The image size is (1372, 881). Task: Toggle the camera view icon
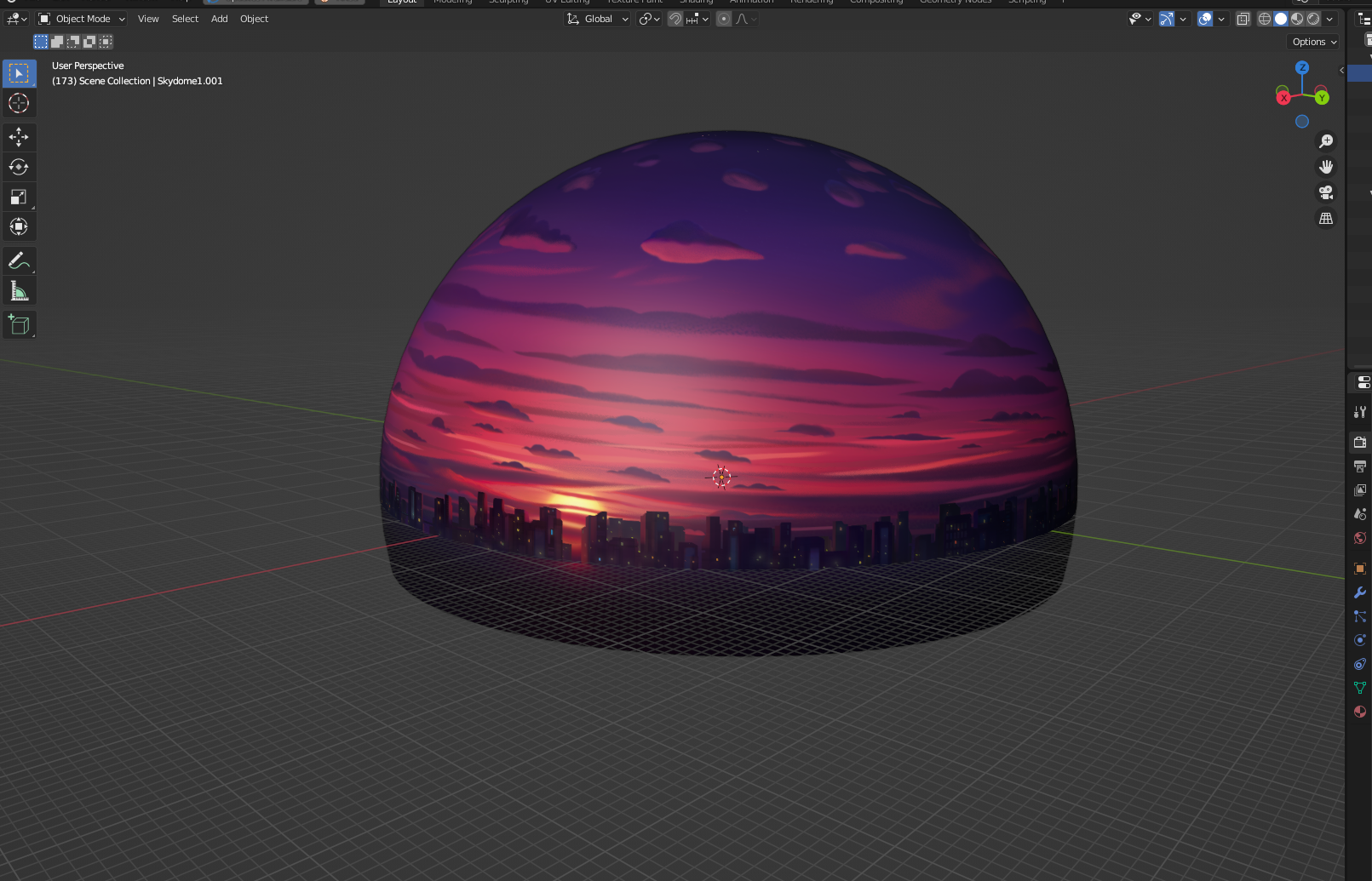pos(1326,192)
